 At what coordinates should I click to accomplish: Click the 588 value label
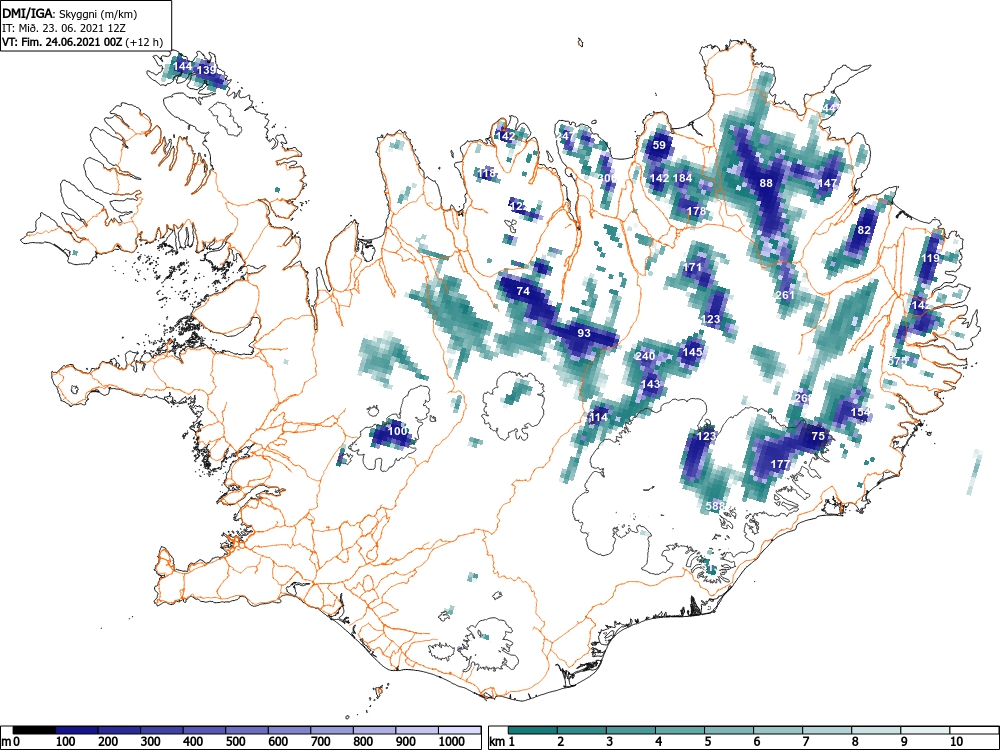(715, 506)
